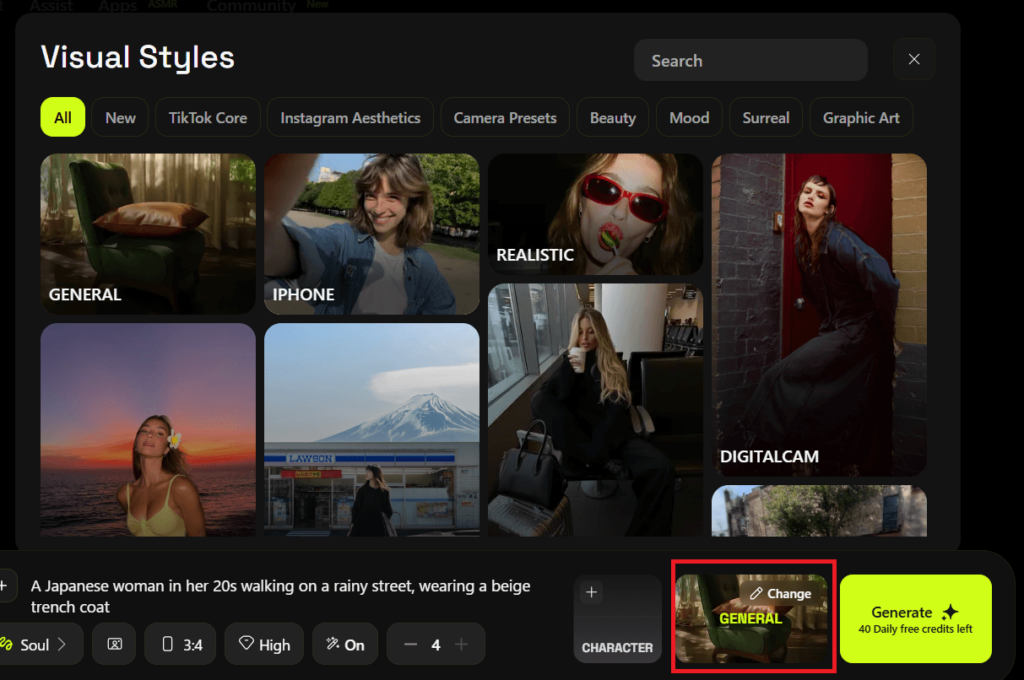Open the High quality selector
The width and height of the screenshot is (1024, 680).
(x=264, y=645)
